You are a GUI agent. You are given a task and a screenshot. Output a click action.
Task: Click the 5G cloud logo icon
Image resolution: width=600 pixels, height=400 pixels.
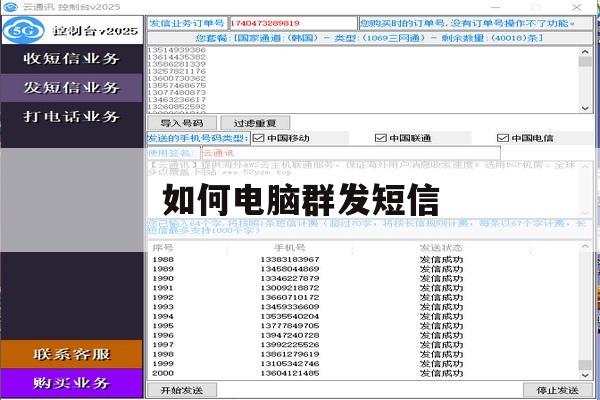(x=23, y=30)
